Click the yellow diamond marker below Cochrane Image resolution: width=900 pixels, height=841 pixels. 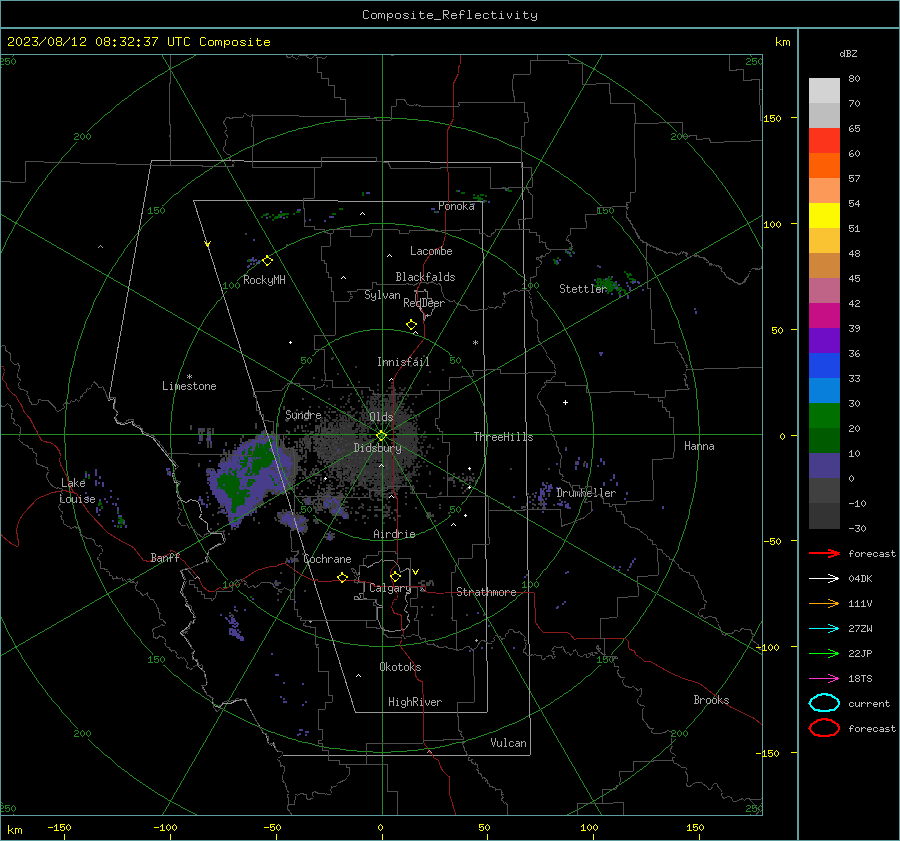(343, 577)
